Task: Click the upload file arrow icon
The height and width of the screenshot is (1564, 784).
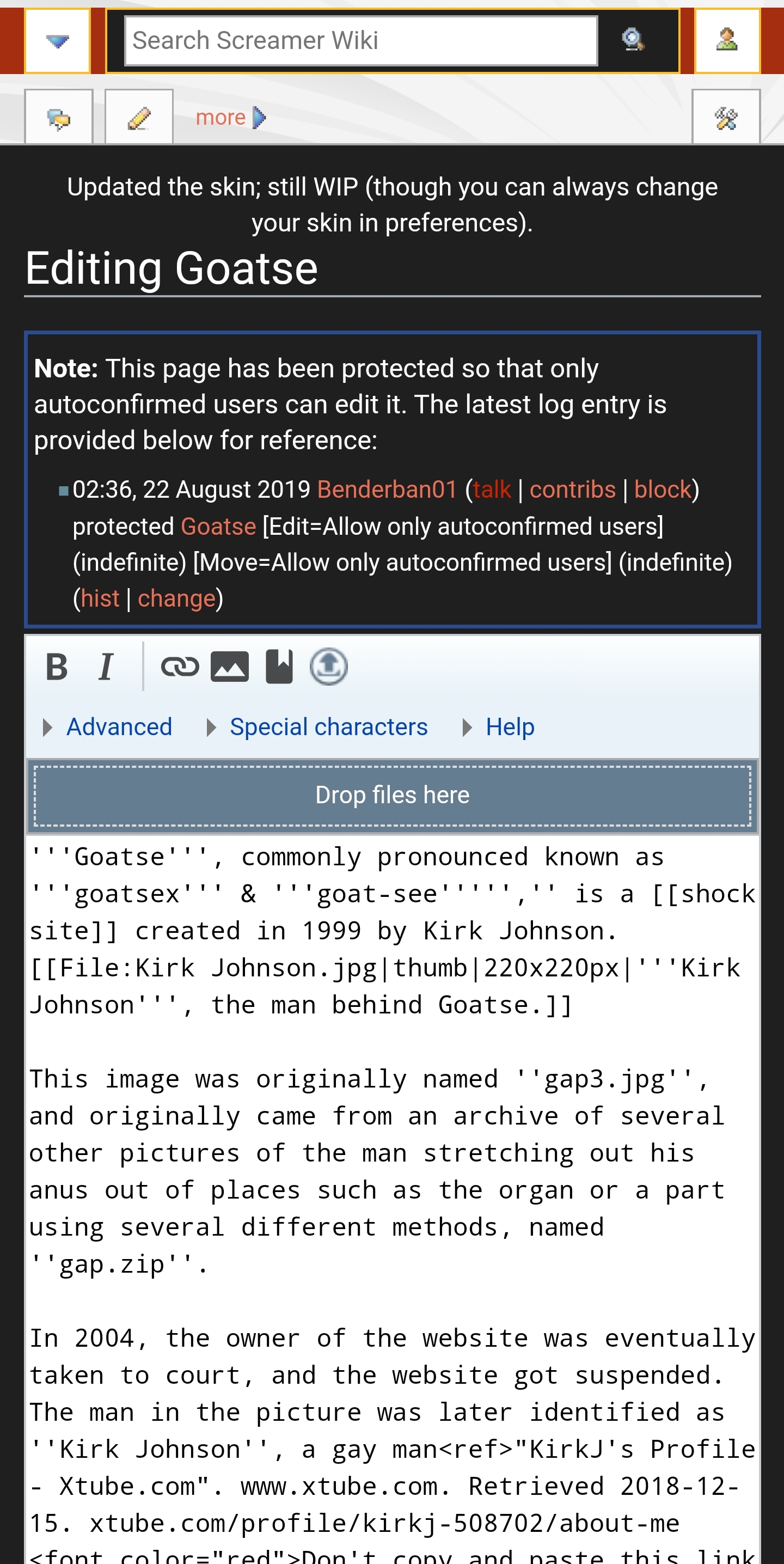Action: (x=328, y=667)
